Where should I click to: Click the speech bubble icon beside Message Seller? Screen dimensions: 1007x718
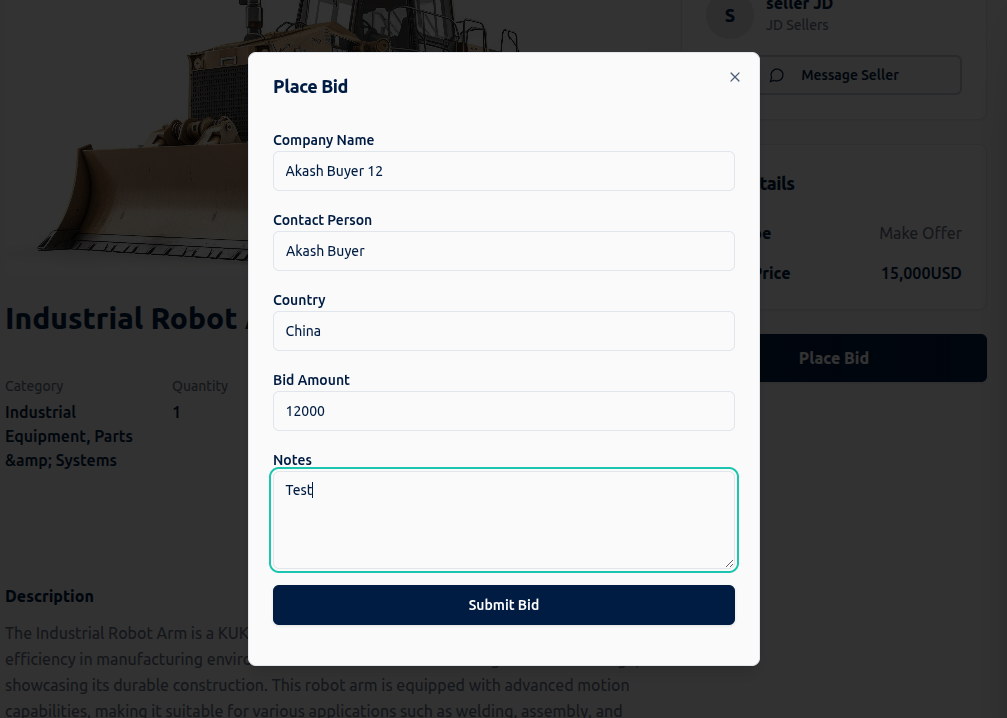click(777, 75)
